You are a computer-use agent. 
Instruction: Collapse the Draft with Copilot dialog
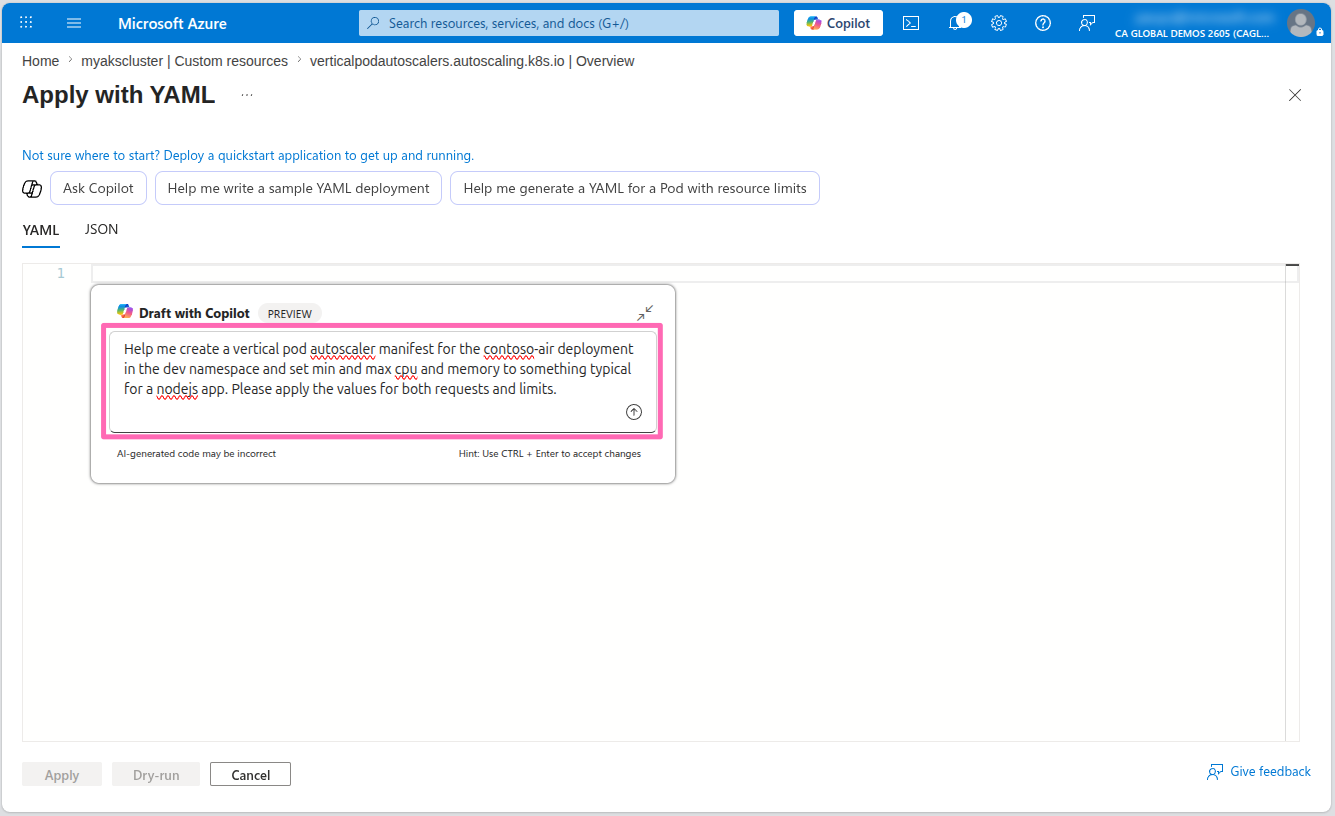pyautogui.click(x=645, y=313)
